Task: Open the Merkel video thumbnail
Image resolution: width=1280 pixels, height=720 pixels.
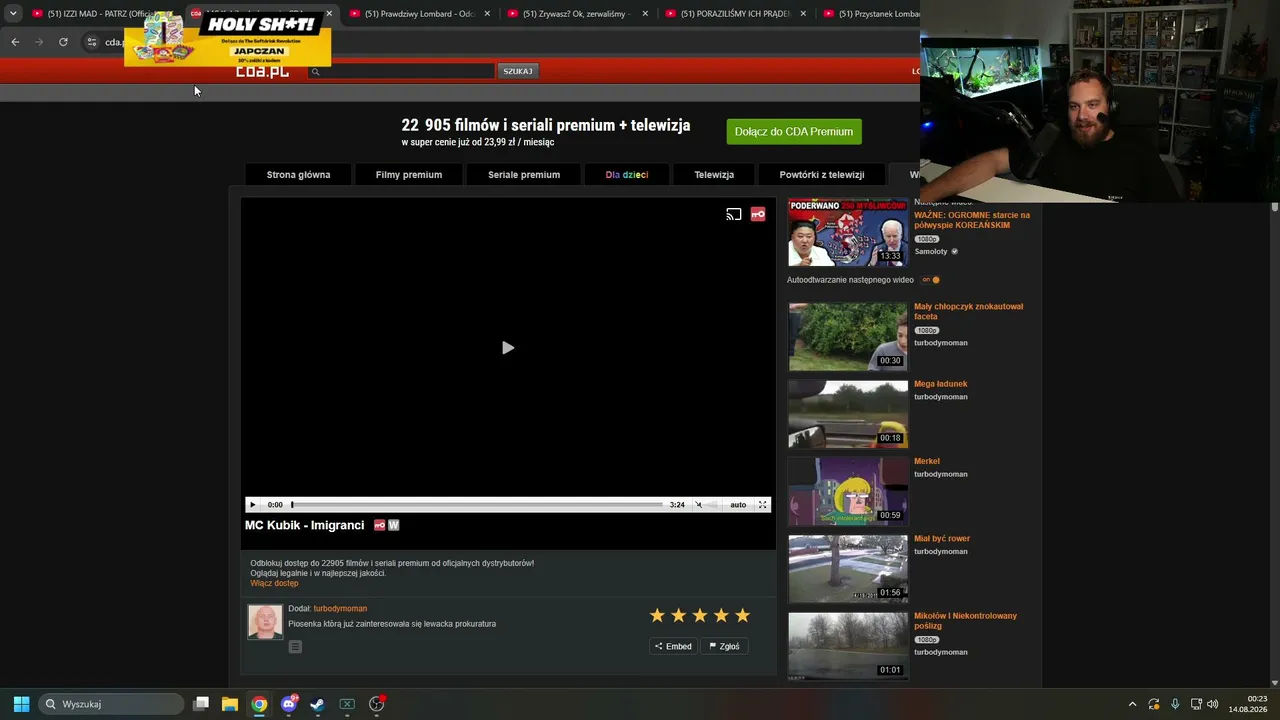Action: click(x=848, y=492)
